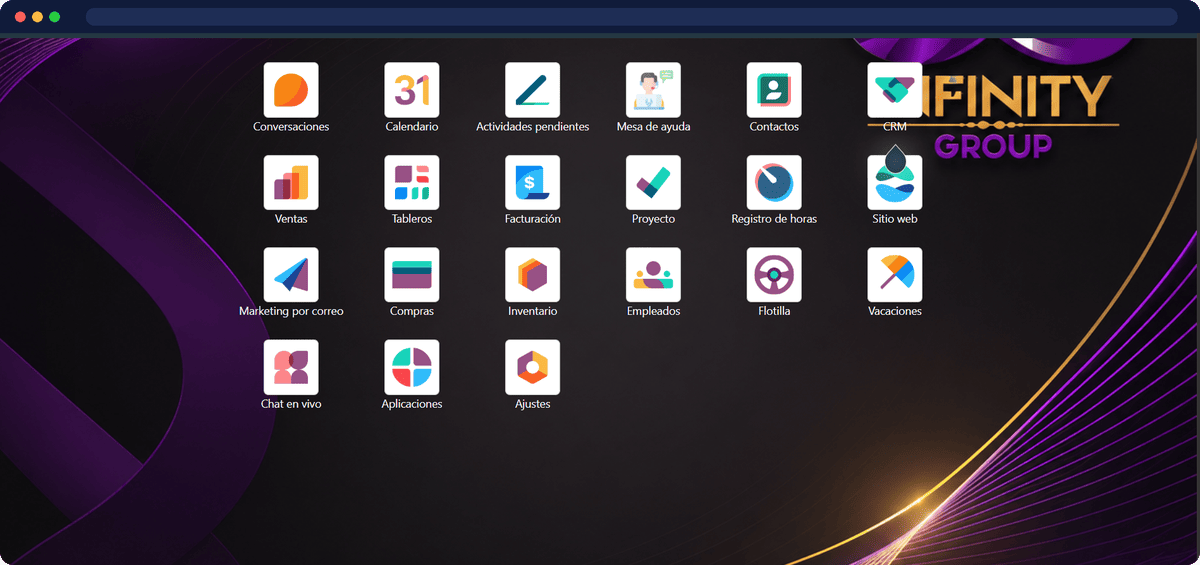Open the CRM app icon
Viewport: 1200px width, 565px height.
coord(895,90)
